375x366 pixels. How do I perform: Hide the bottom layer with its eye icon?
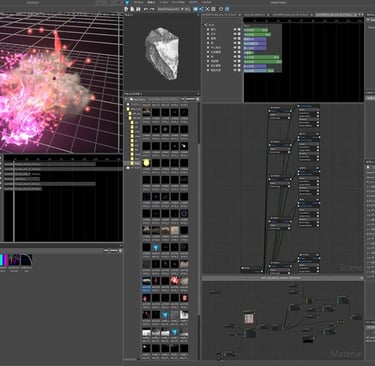pyautogui.click(x=235, y=70)
